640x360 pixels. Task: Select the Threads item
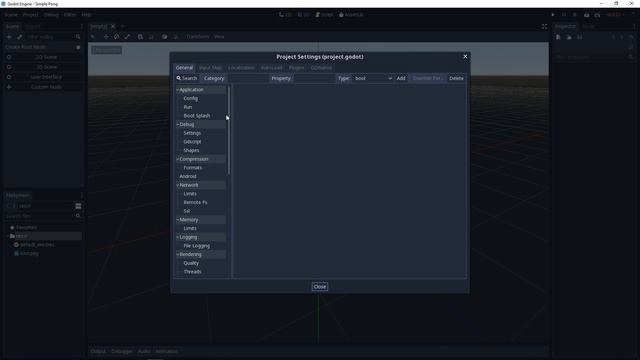pos(192,272)
